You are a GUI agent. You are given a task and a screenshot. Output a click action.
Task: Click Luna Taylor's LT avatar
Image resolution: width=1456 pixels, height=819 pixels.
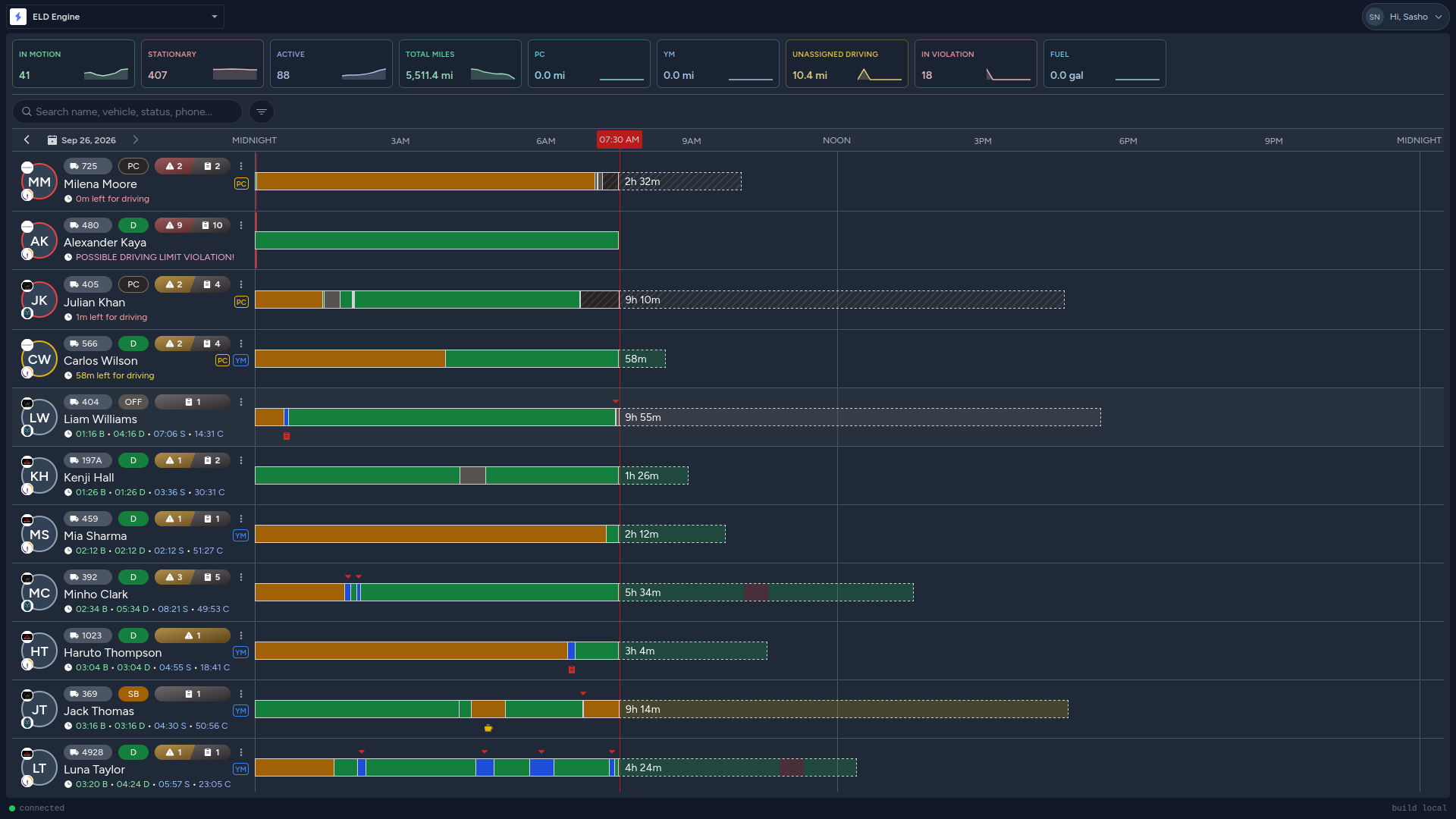(39, 768)
